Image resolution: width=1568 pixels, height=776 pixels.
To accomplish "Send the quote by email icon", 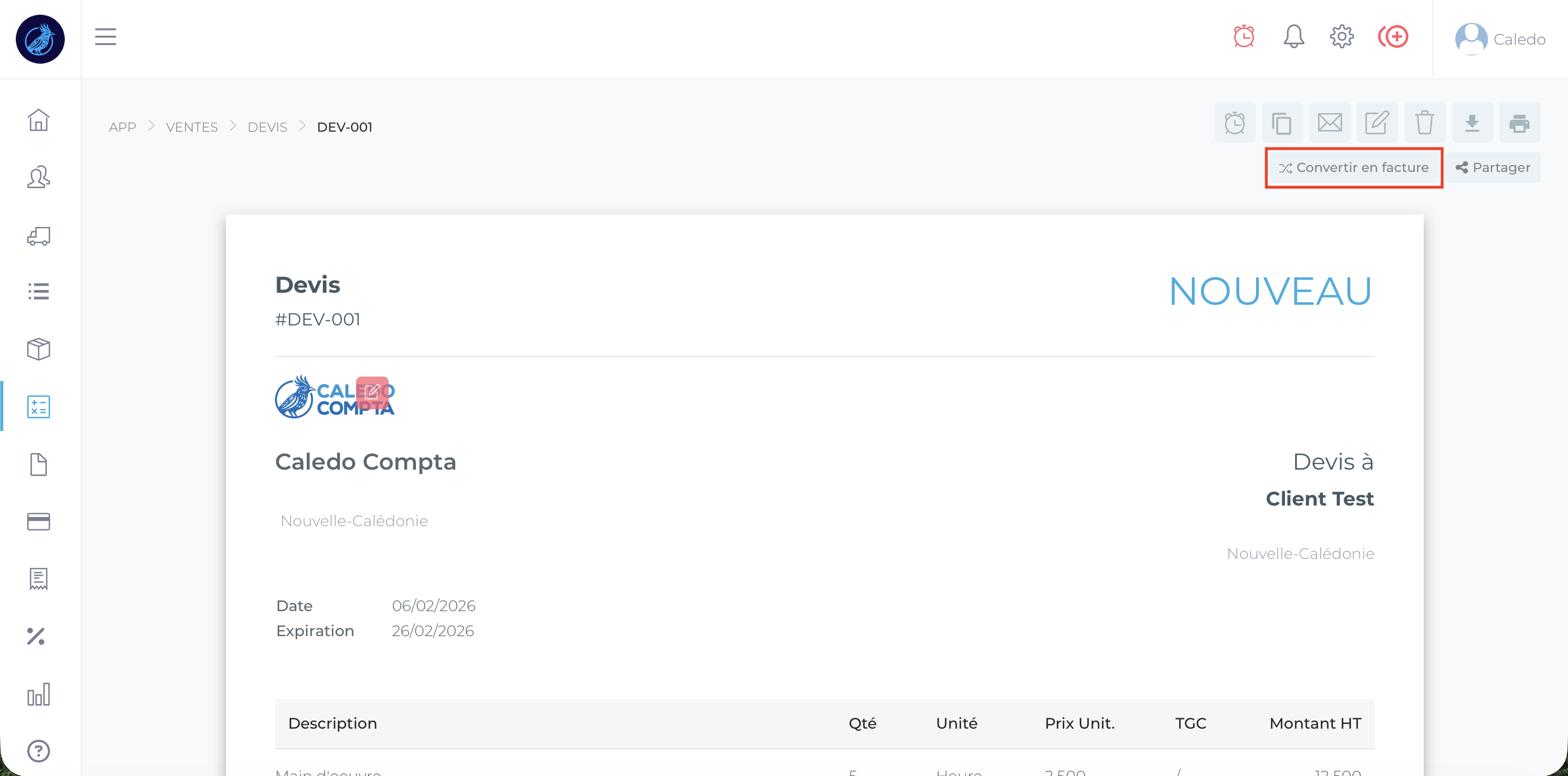I will pyautogui.click(x=1330, y=124).
